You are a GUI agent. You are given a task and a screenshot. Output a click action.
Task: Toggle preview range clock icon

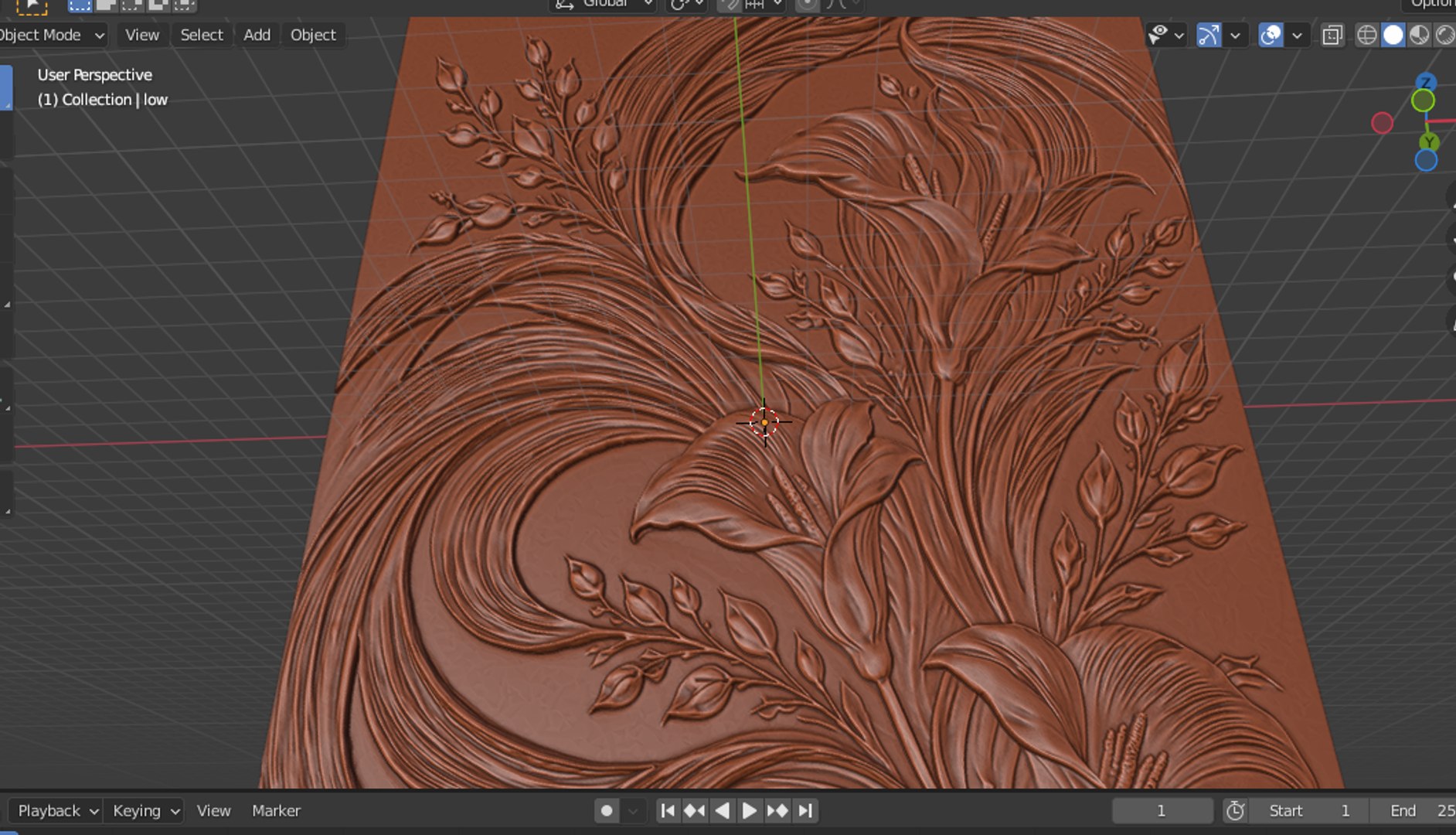pyautogui.click(x=1235, y=810)
